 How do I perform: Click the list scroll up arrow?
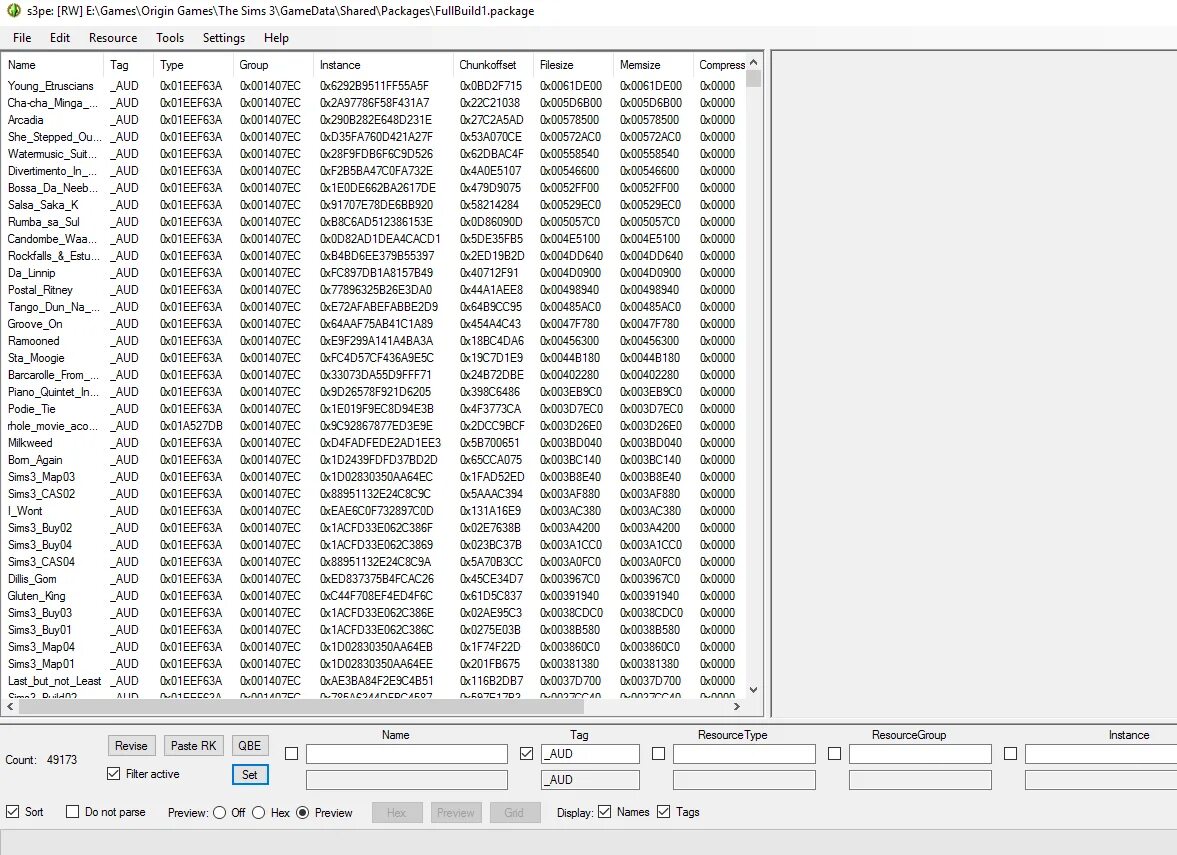(754, 62)
